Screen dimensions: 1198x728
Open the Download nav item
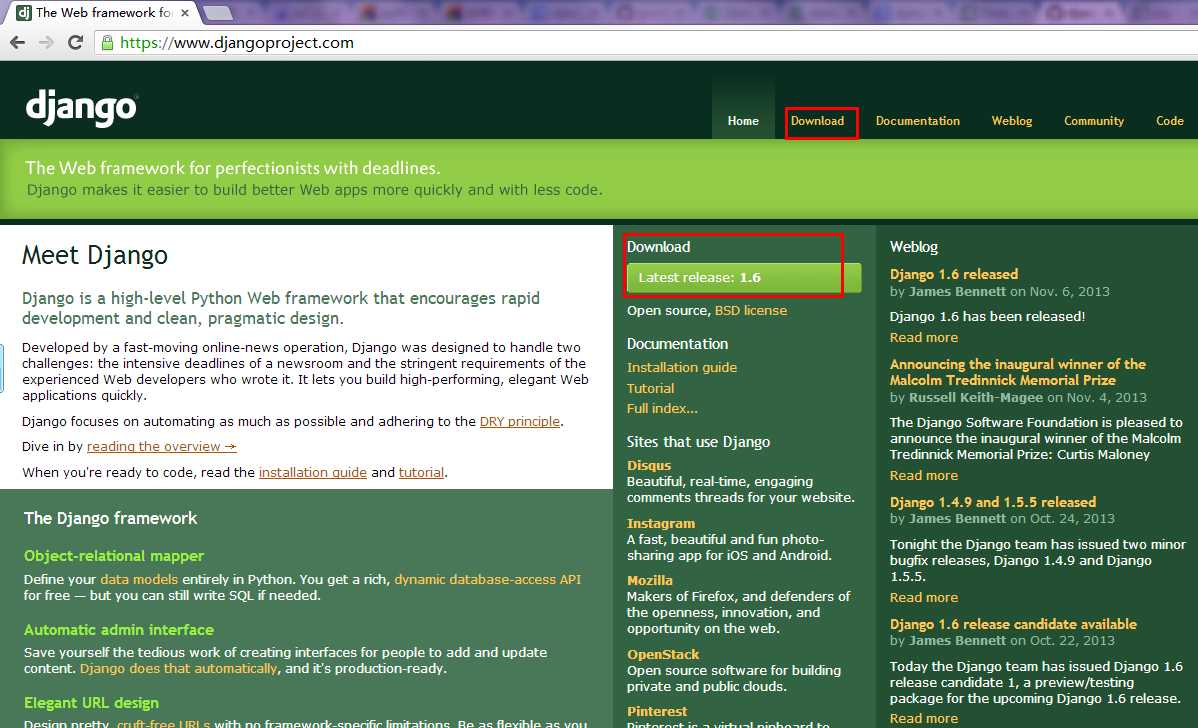(x=818, y=121)
